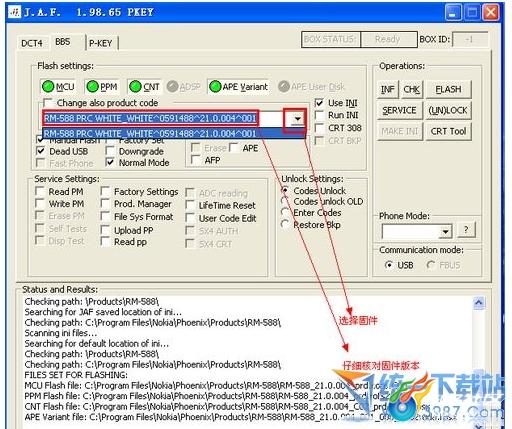Open the product code dropdown arrow
The height and width of the screenshot is (429, 512).
[x=297, y=119]
